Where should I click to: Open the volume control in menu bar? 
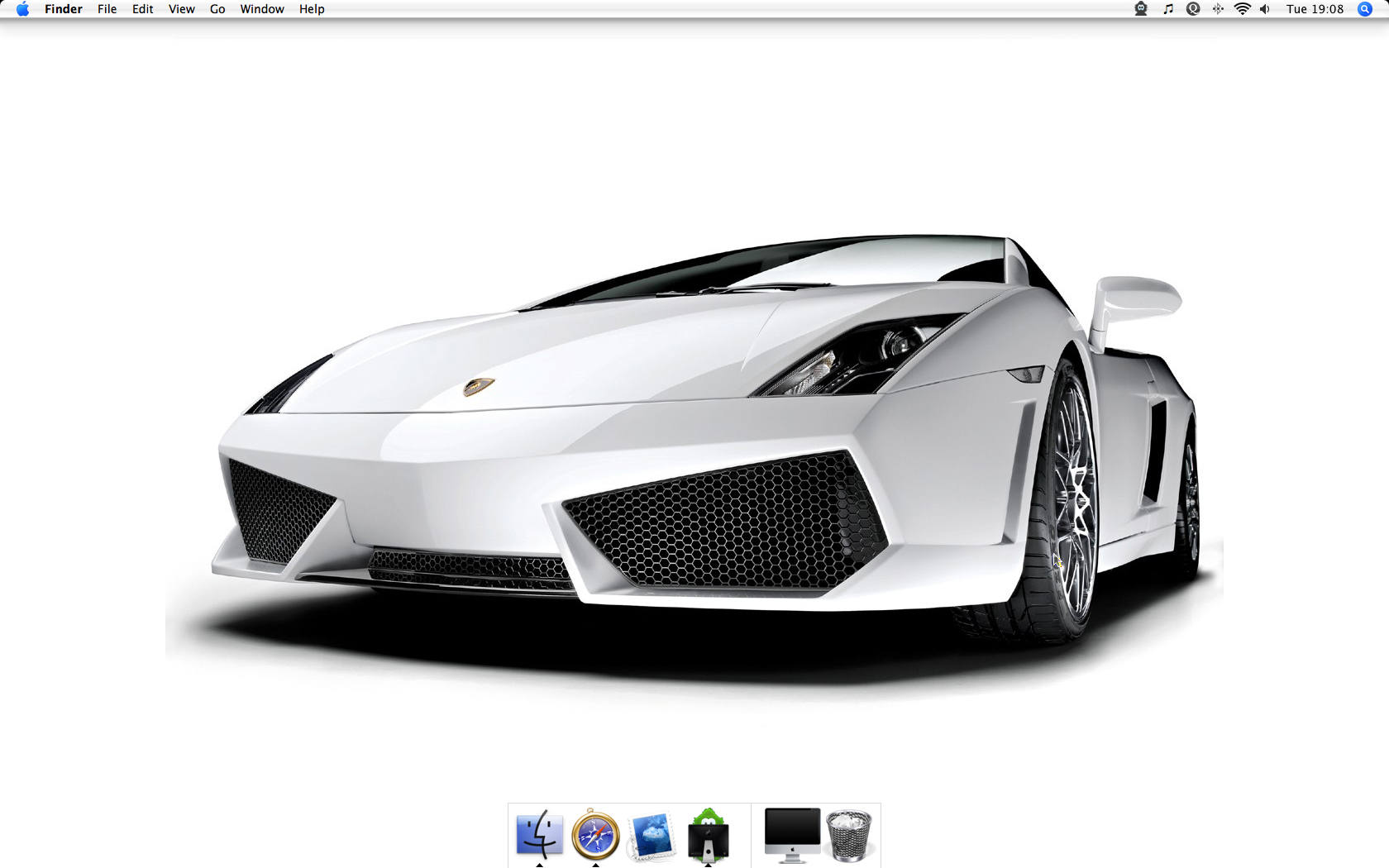1265,9
